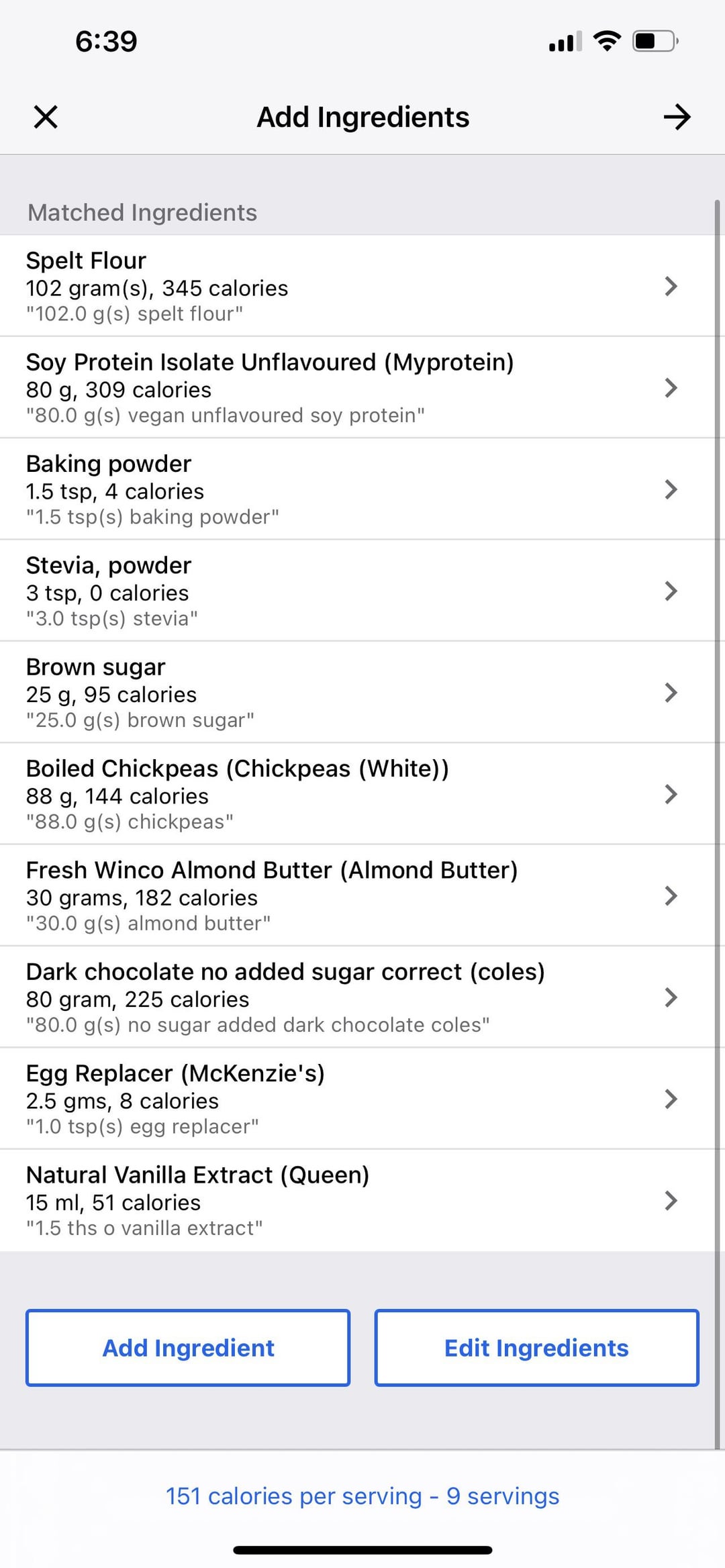Image resolution: width=725 pixels, height=1568 pixels.
Task: Select the Spelt Flour ingredient name
Action: pos(86,260)
